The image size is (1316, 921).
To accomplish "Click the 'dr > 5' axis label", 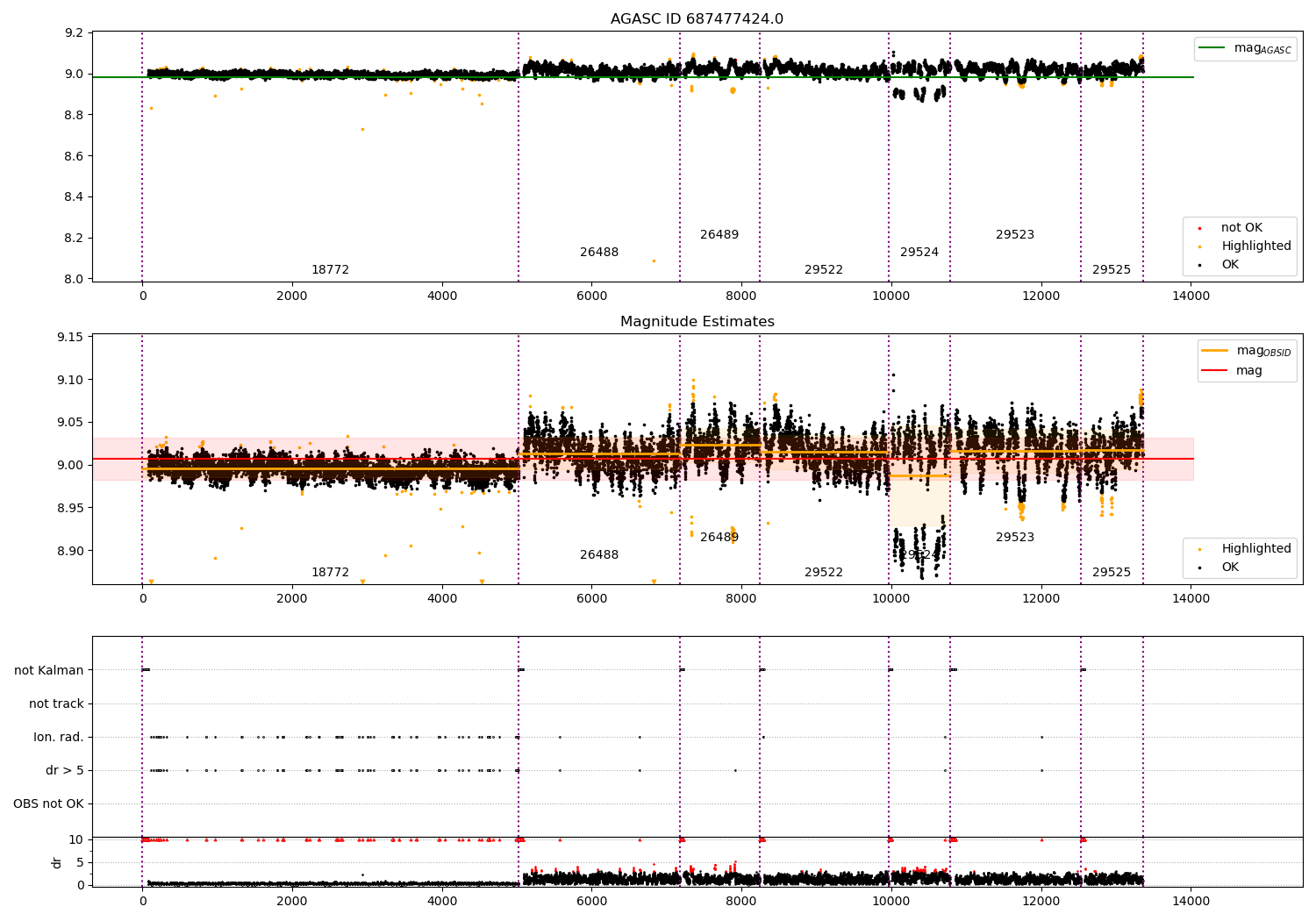I will tap(65, 771).
